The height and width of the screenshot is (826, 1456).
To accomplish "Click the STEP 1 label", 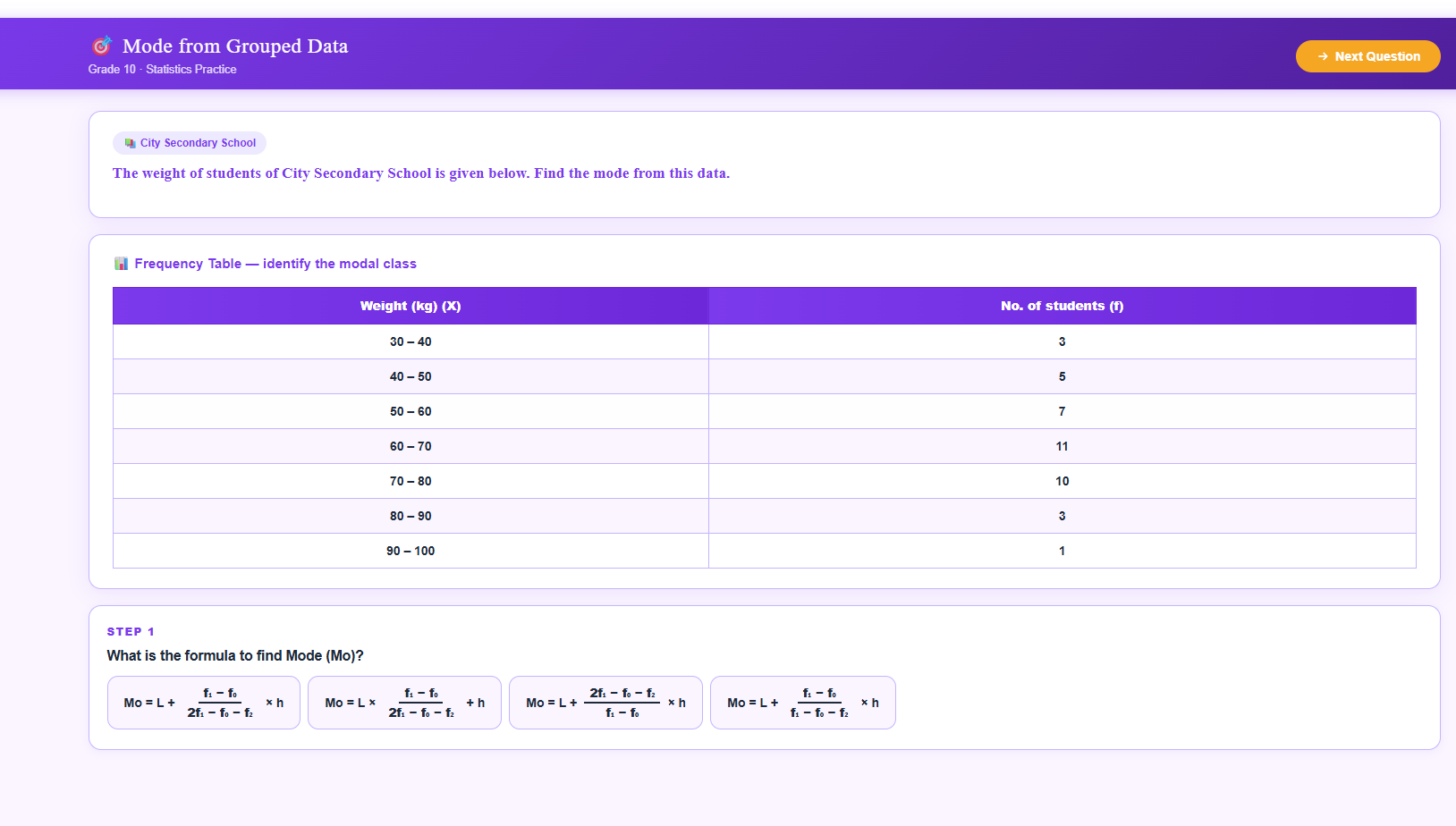I will click(x=131, y=631).
